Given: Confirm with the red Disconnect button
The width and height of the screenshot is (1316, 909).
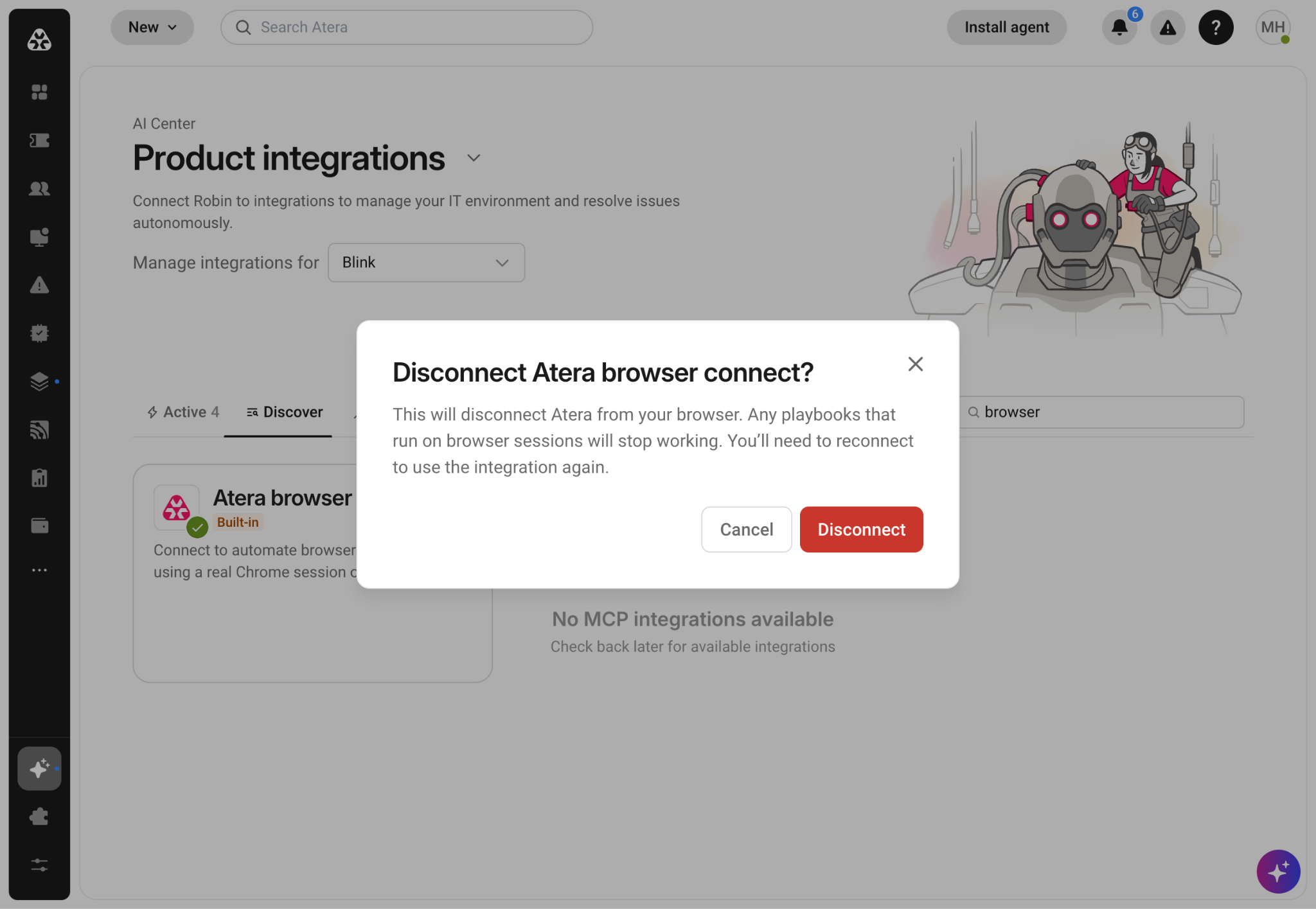Looking at the screenshot, I should coord(862,529).
